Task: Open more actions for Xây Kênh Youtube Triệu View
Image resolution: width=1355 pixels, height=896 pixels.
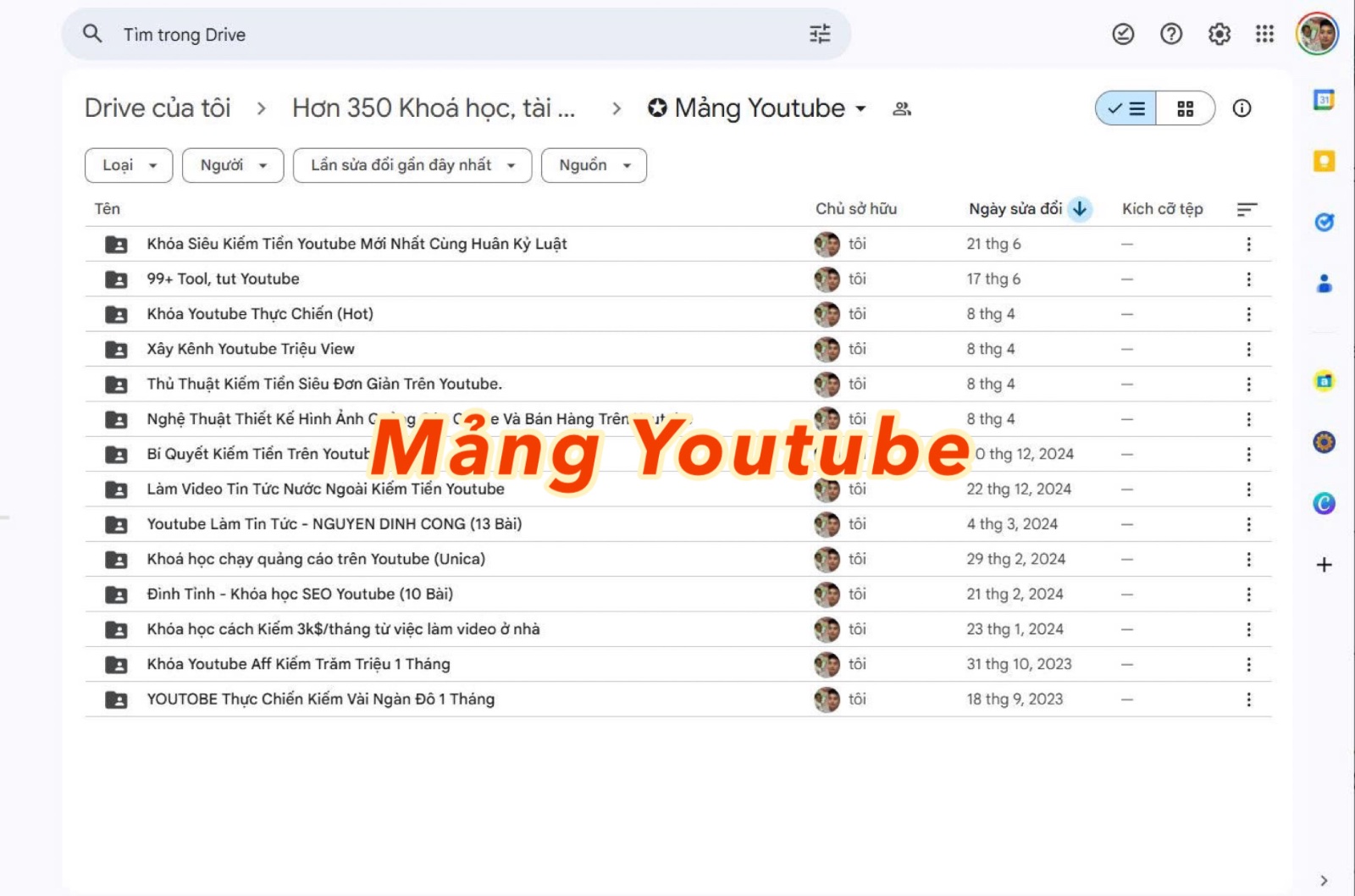Action: pyautogui.click(x=1248, y=349)
